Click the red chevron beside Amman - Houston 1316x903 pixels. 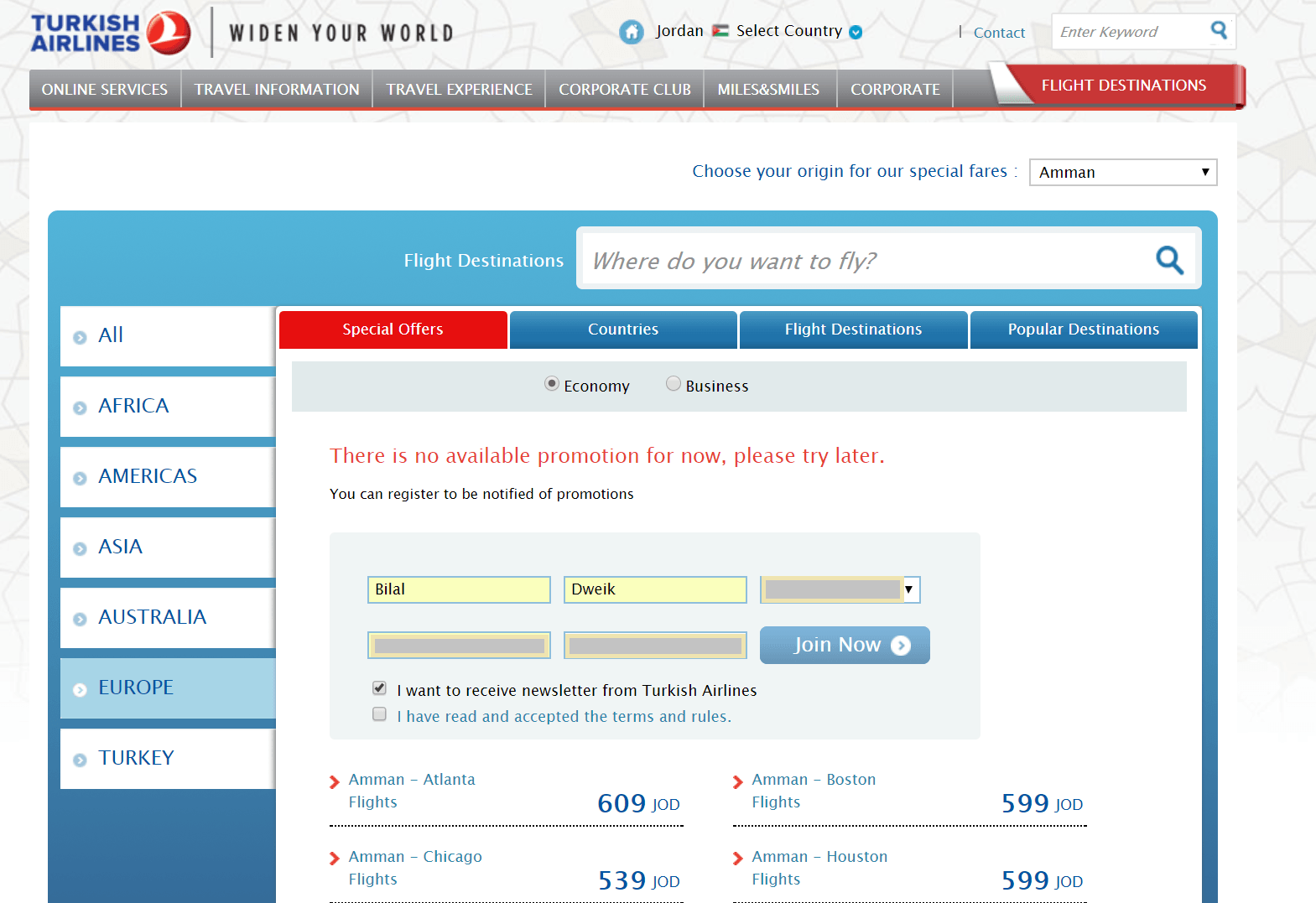coord(738,859)
